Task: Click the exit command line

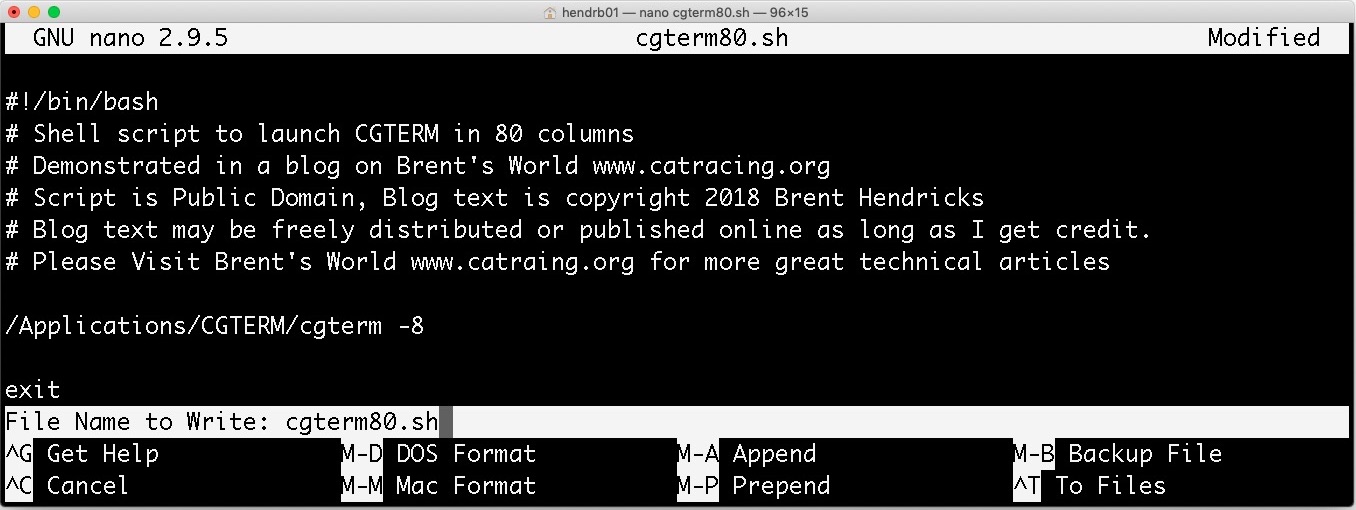Action: [33, 389]
